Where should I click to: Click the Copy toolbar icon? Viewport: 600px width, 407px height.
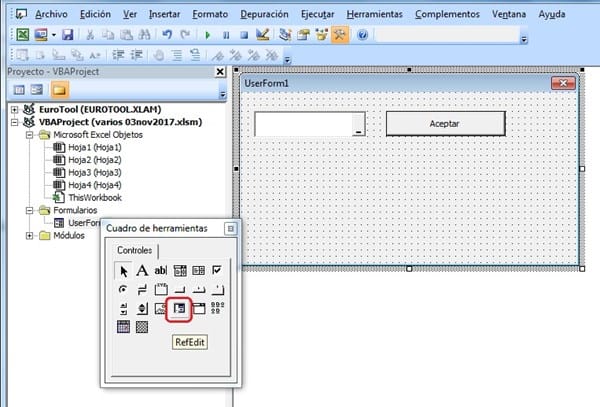(108, 35)
